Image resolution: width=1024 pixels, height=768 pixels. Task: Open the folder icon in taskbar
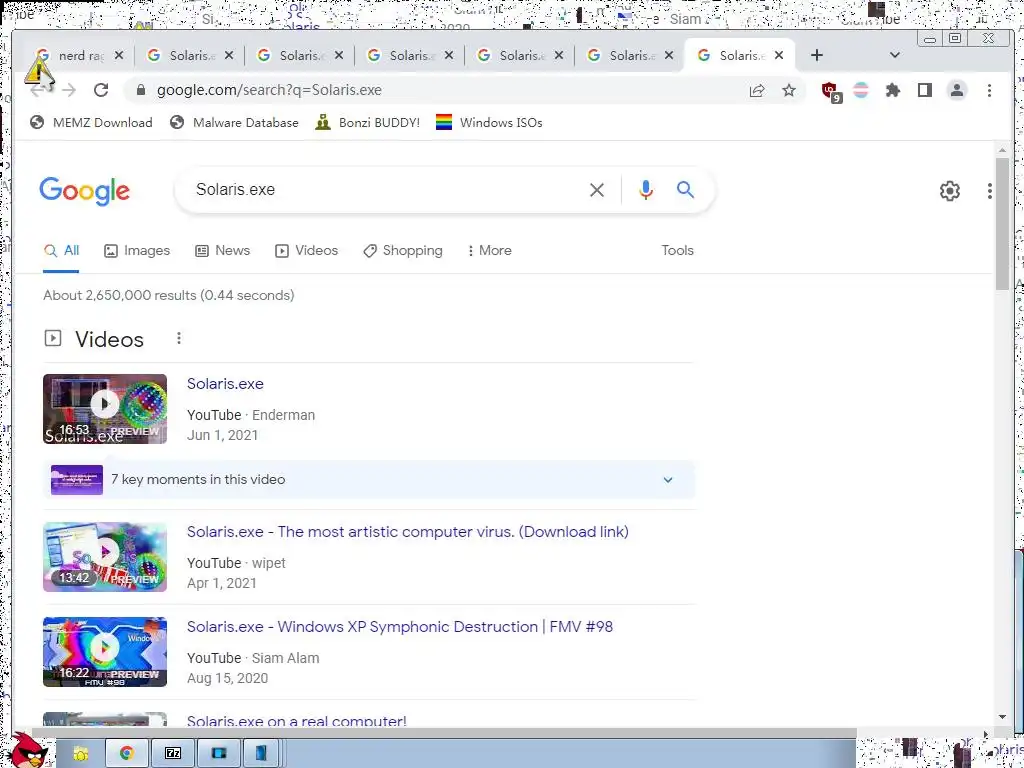pyautogui.click(x=80, y=754)
